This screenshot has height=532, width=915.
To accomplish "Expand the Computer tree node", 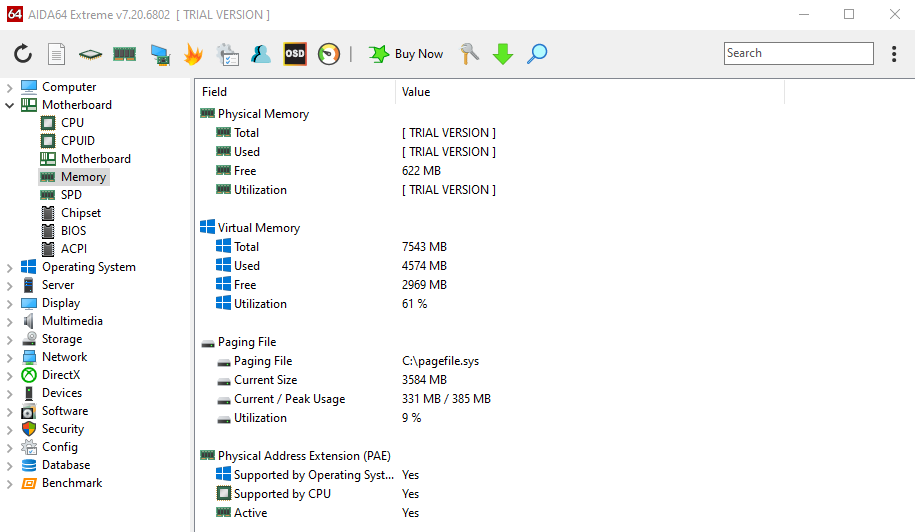I will coord(9,88).
